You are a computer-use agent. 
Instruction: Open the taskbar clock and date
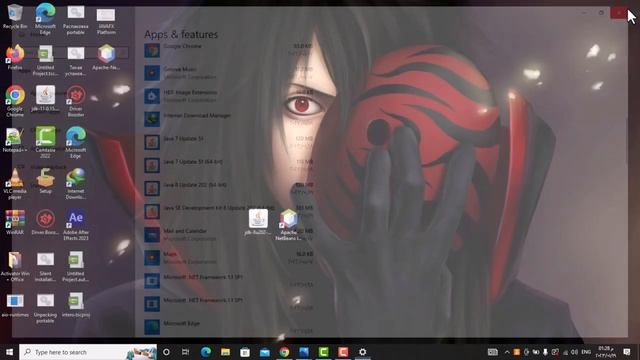605,352
